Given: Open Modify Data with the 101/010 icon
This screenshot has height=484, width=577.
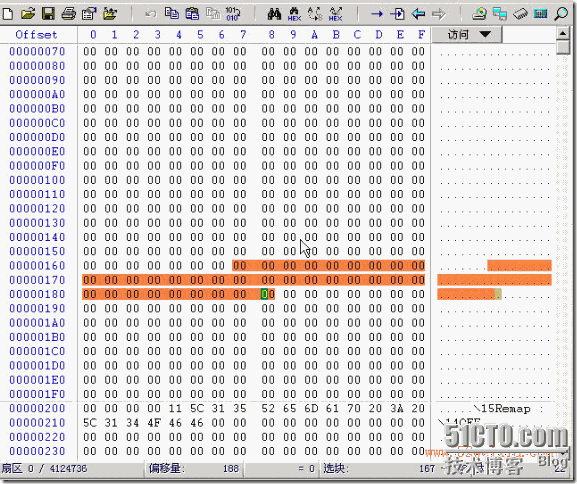Looking at the screenshot, I should (x=233, y=14).
